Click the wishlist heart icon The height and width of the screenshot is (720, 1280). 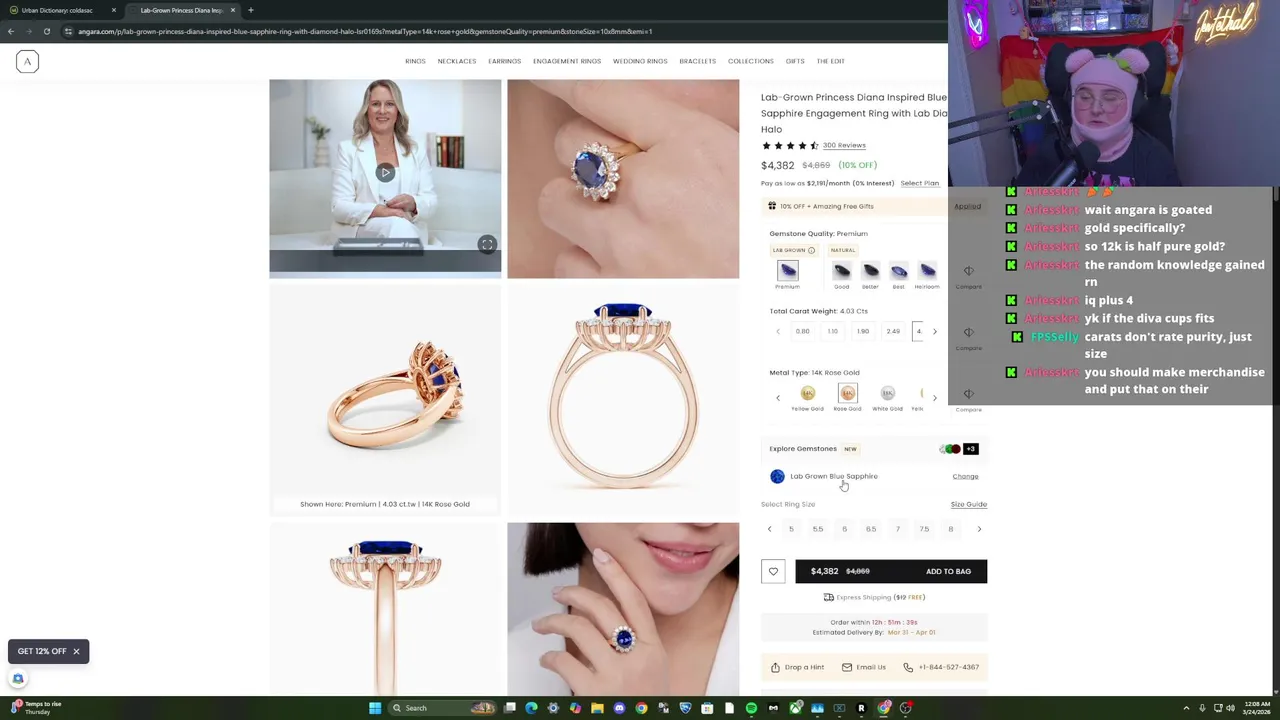point(773,571)
